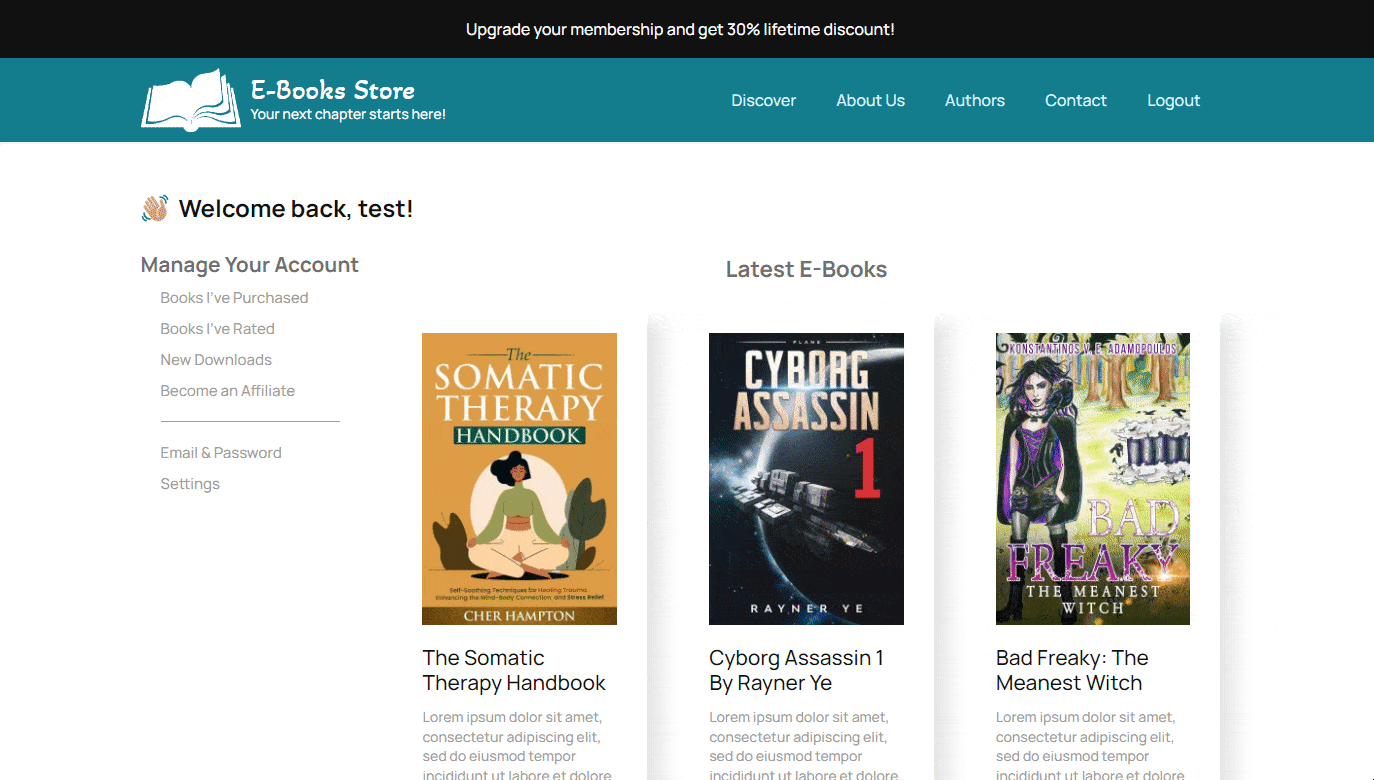Click the waving hand emoji icon
Image resolution: width=1374 pixels, height=780 pixels.
pyautogui.click(x=155, y=208)
